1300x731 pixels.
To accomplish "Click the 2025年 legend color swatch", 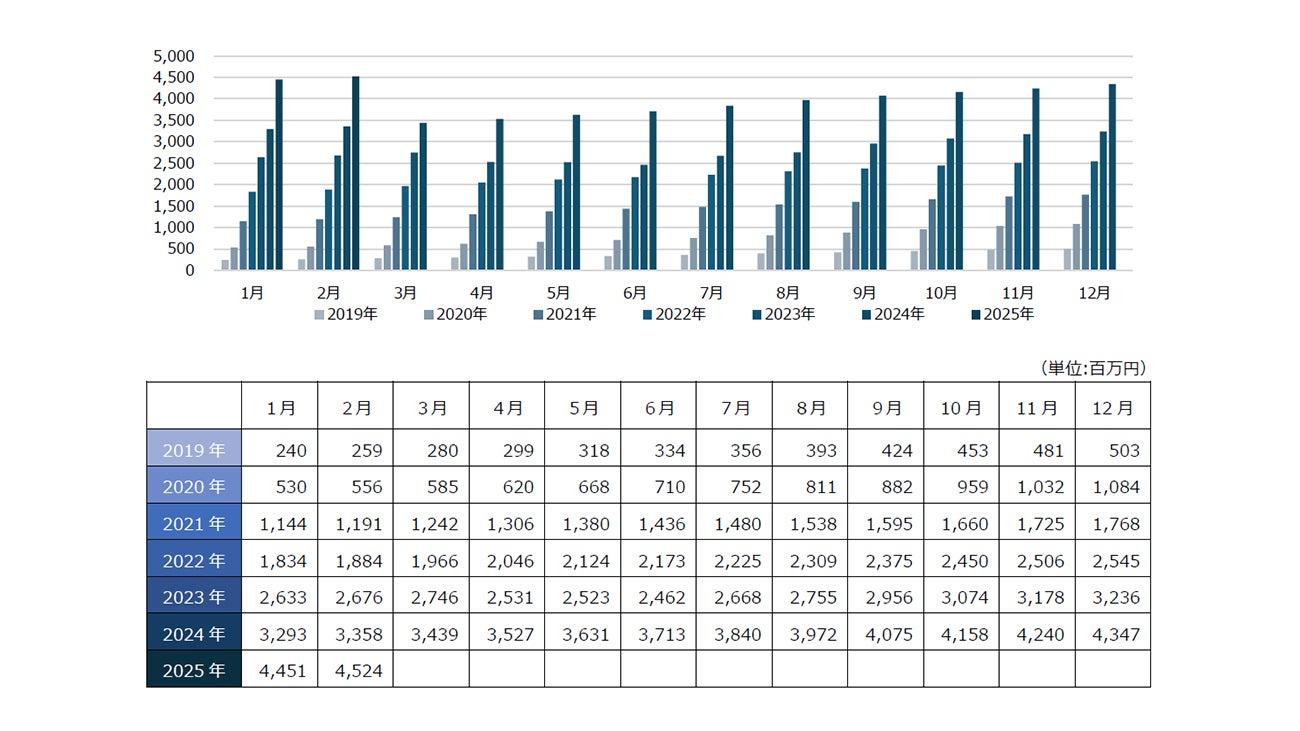I will point(976,315).
